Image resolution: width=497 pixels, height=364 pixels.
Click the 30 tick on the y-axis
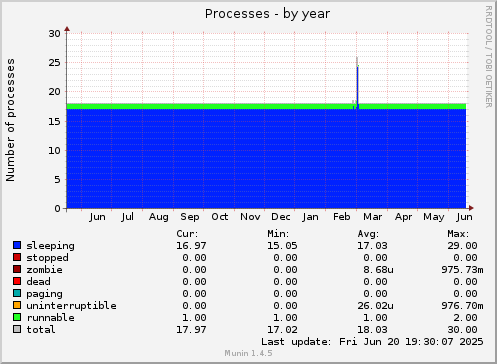tap(54, 33)
